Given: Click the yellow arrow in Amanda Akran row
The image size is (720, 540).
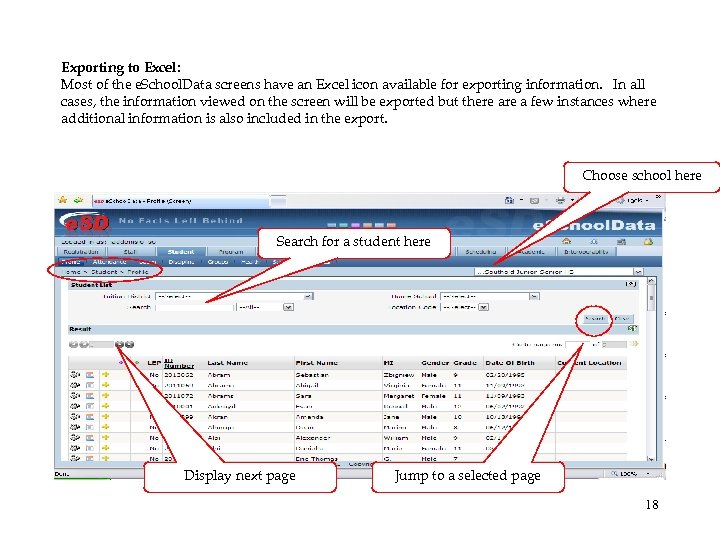Looking at the screenshot, I should [106, 417].
